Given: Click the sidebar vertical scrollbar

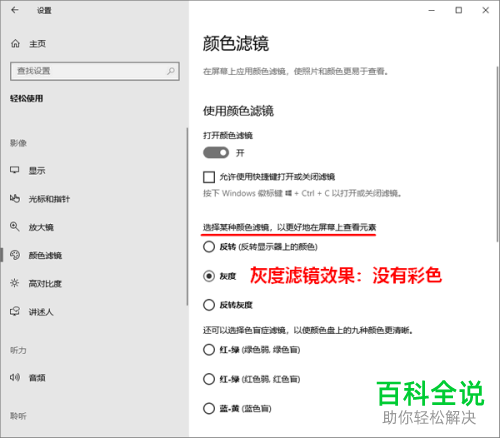Looking at the screenshot, I should [x=187, y=217].
